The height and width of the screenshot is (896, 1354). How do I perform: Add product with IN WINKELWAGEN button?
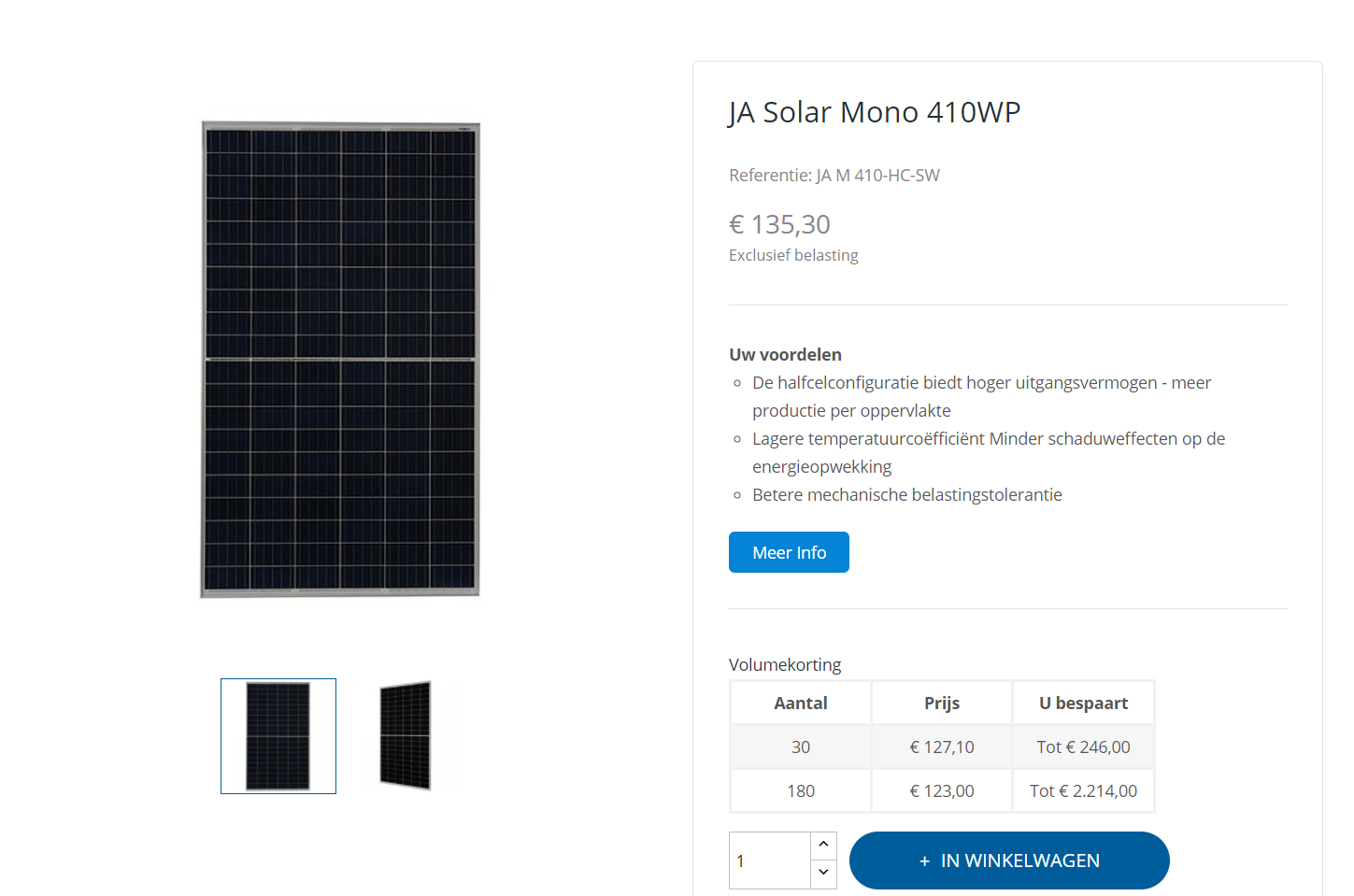tap(1009, 860)
